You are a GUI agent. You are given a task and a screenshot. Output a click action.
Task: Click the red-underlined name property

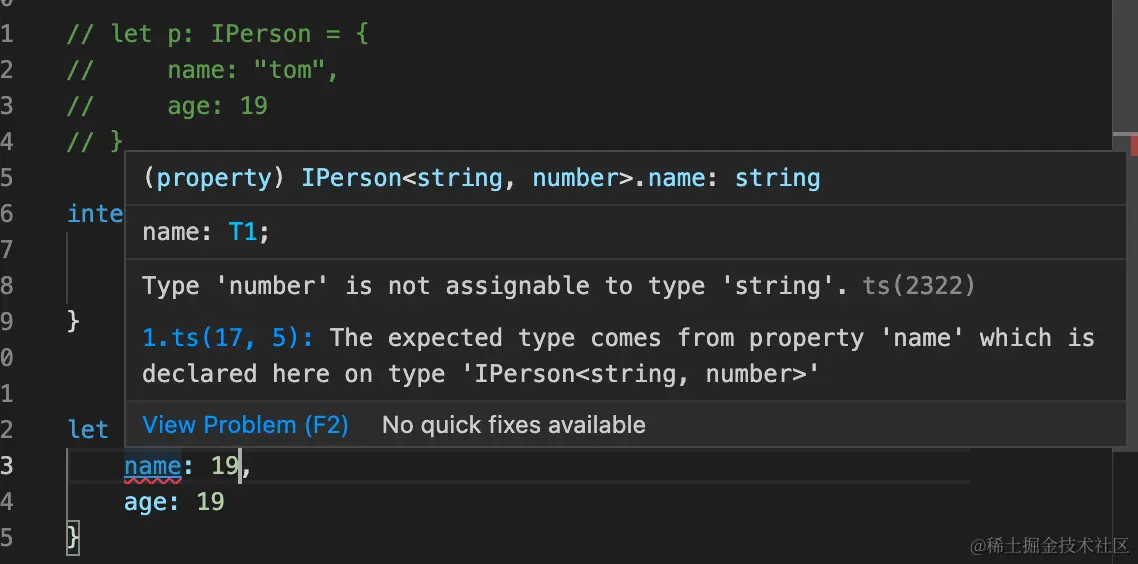(152, 466)
